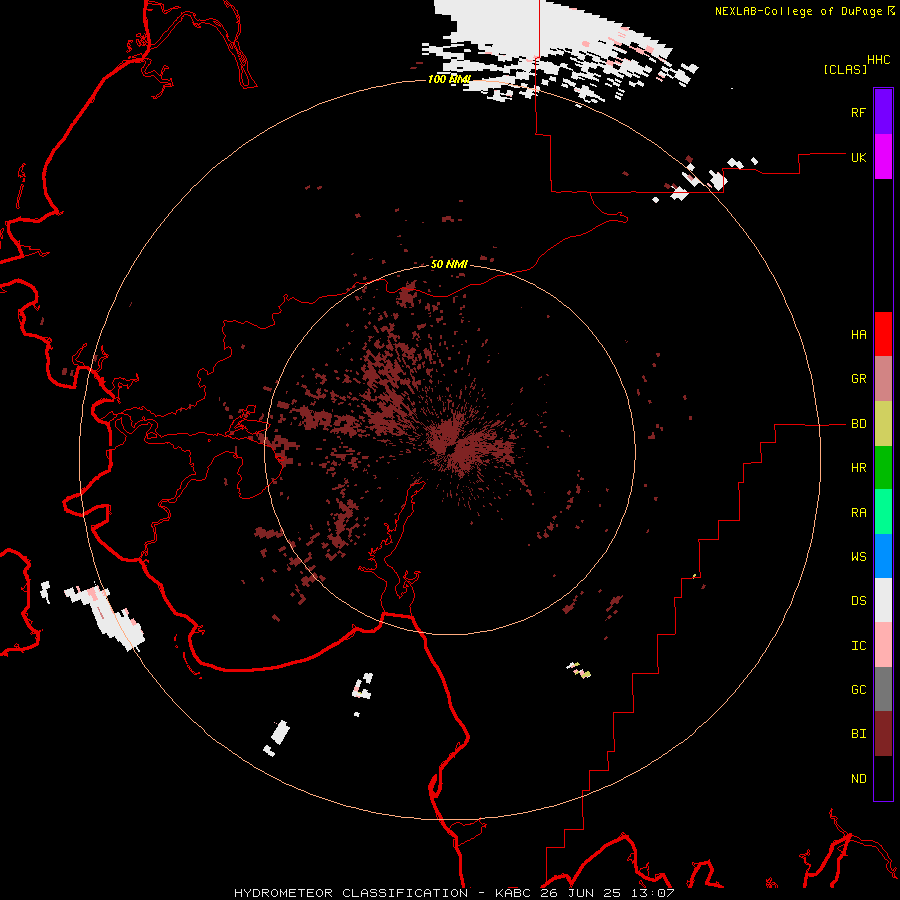900x900 pixels.
Task: Click the HYDROMETEOR CLASSIFICATION caption text
Action: tap(351, 893)
